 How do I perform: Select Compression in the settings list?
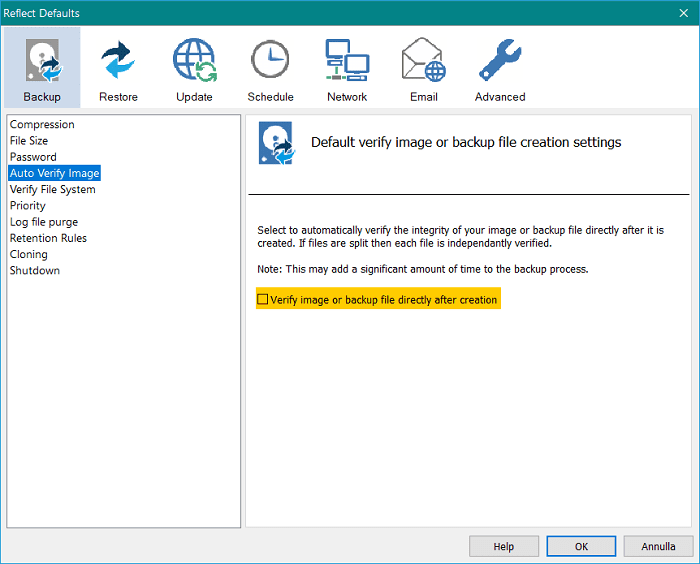pos(42,125)
